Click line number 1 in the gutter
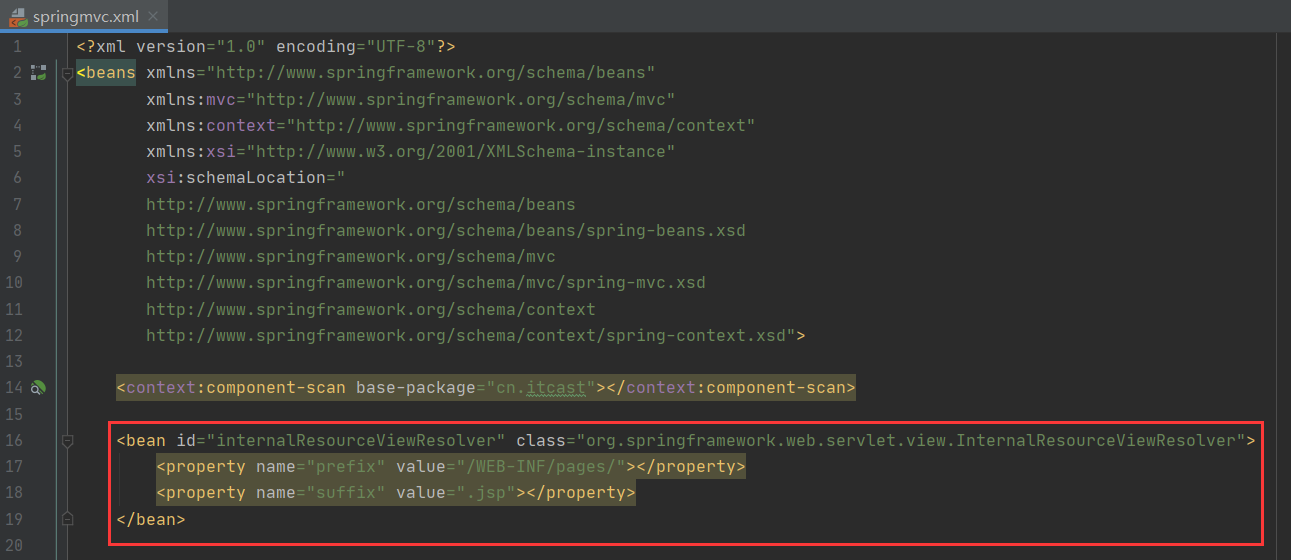The image size is (1291, 560). (17, 47)
